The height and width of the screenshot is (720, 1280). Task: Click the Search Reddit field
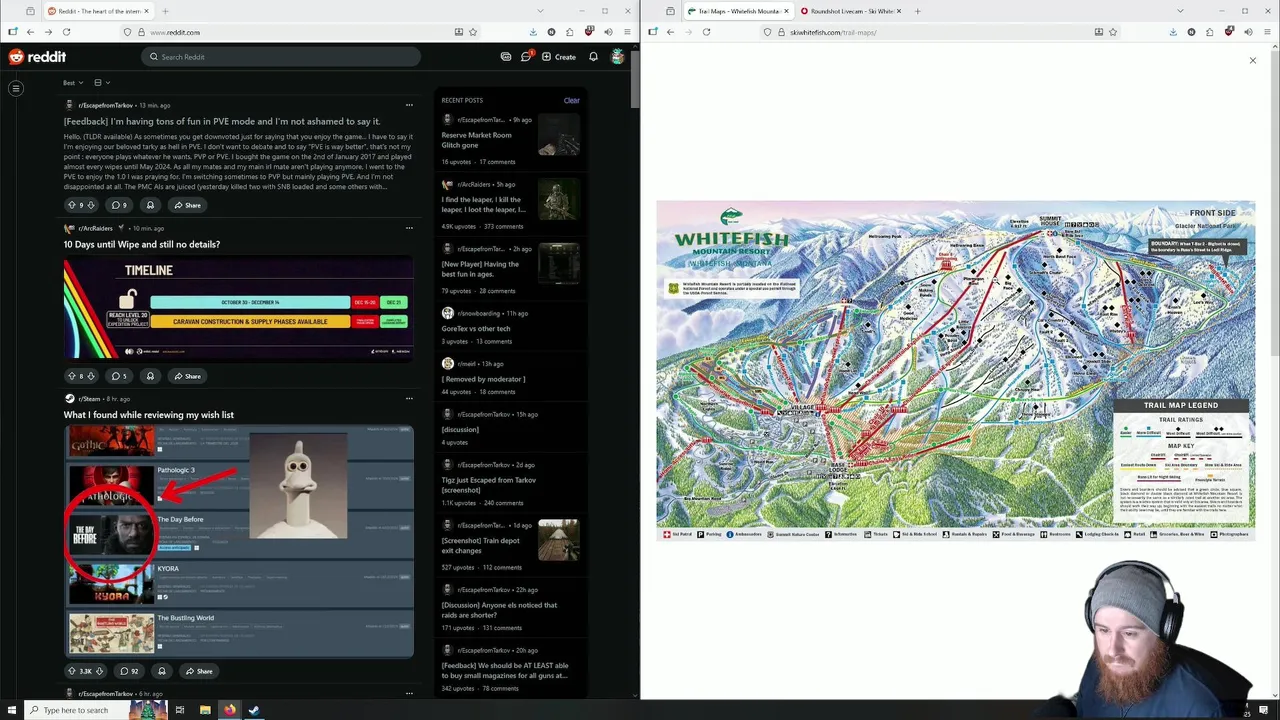pos(280,57)
